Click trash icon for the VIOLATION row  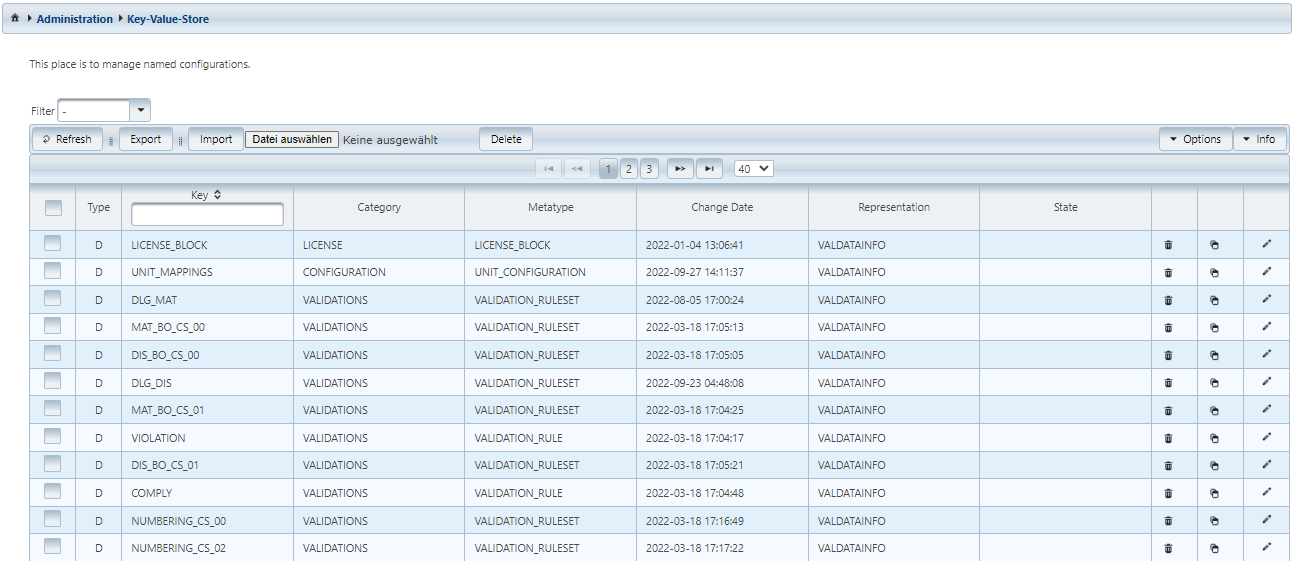1168,438
